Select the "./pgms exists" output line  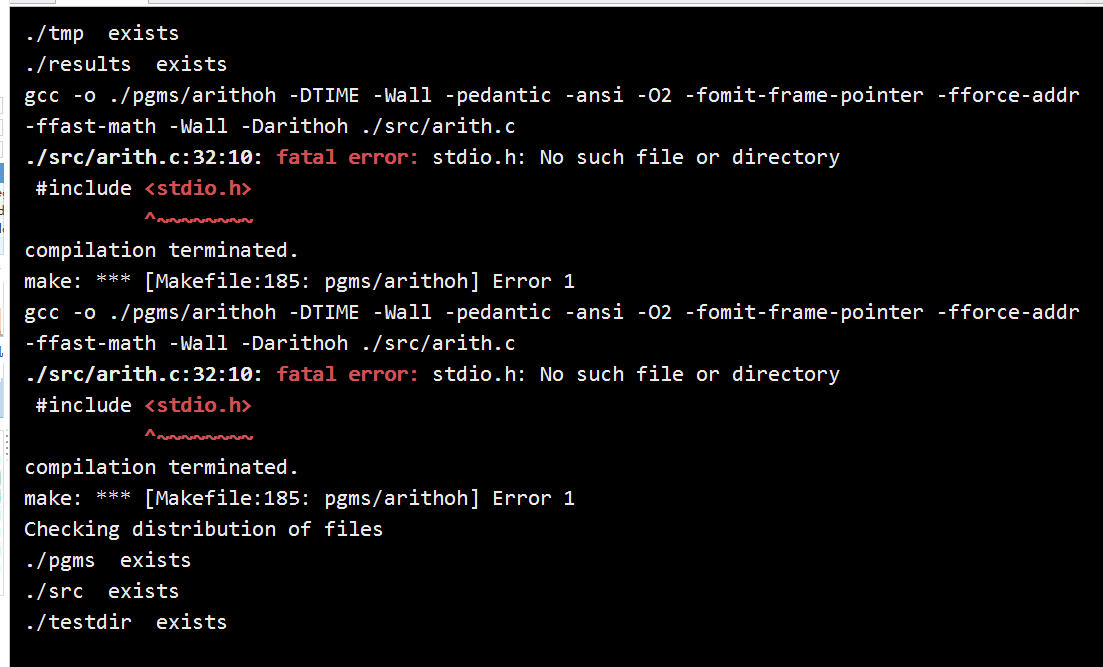tap(108, 560)
